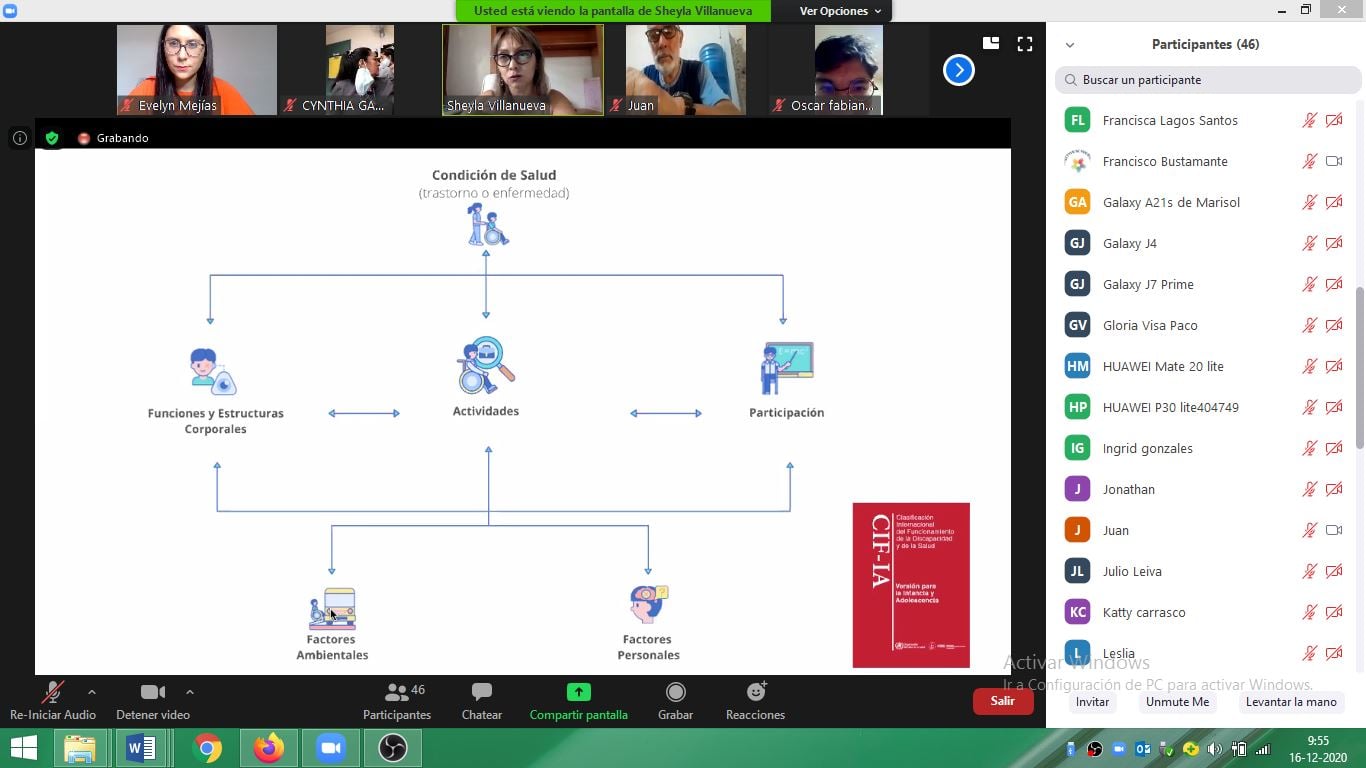The height and width of the screenshot is (768, 1366).
Task: Click the Compartir pantalla share icon
Action: pyautogui.click(x=578, y=692)
